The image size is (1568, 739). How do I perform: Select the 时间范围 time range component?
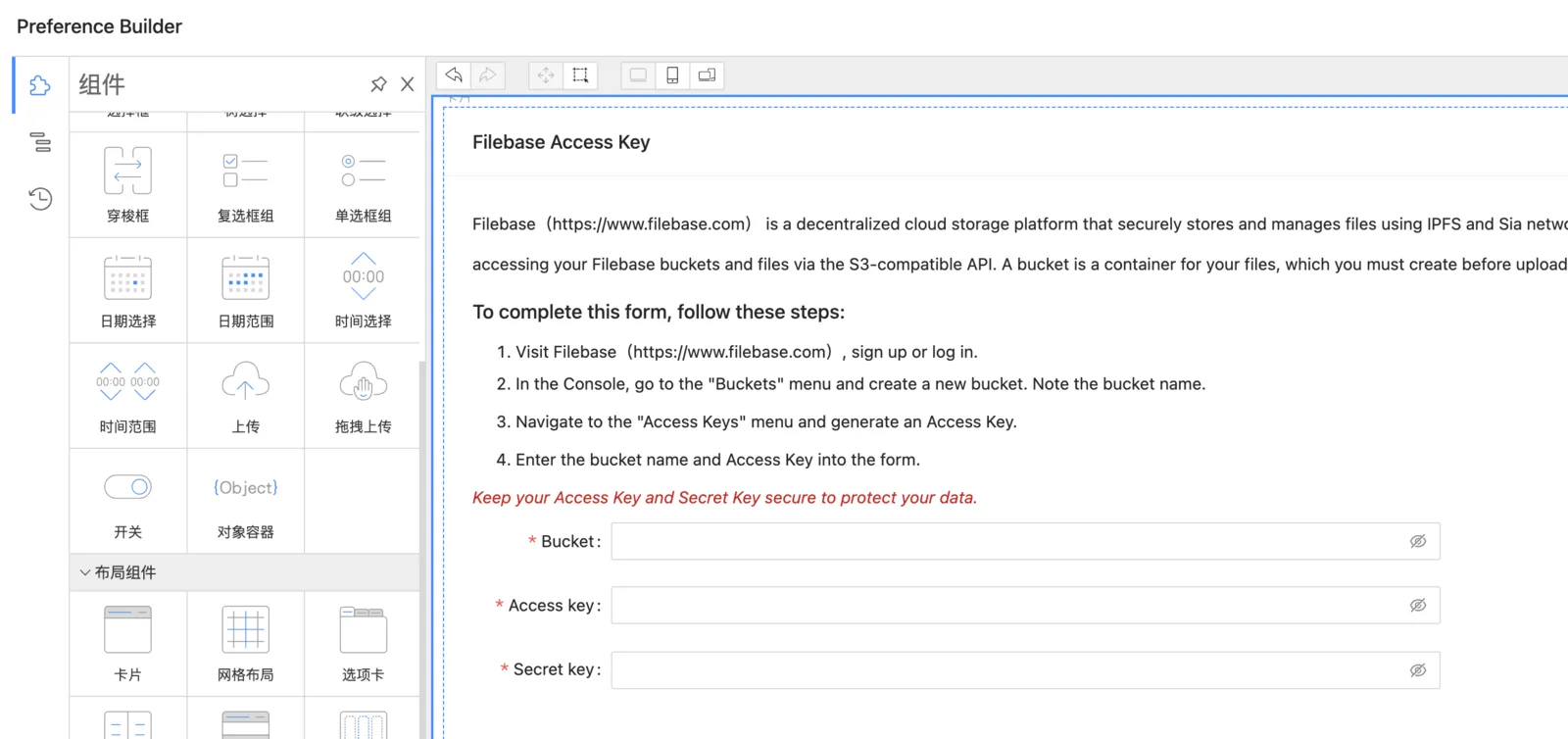[128, 396]
